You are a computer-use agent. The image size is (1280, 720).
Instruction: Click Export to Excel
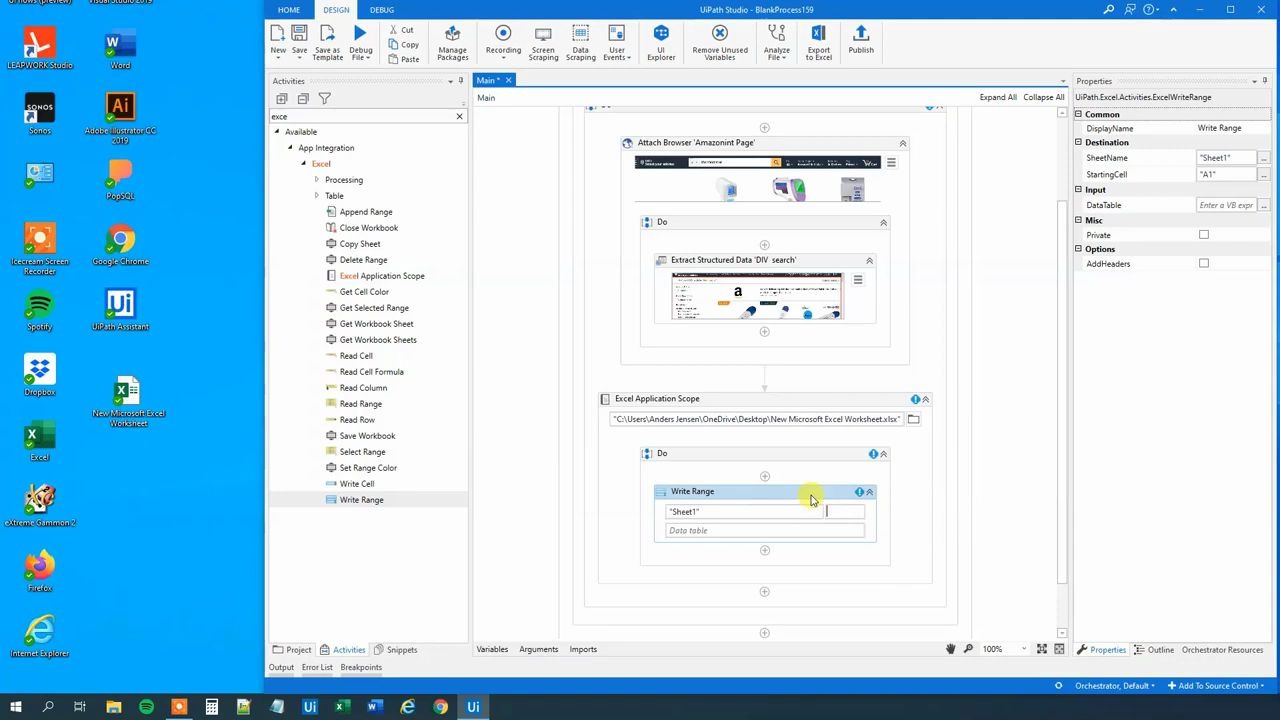point(819,43)
